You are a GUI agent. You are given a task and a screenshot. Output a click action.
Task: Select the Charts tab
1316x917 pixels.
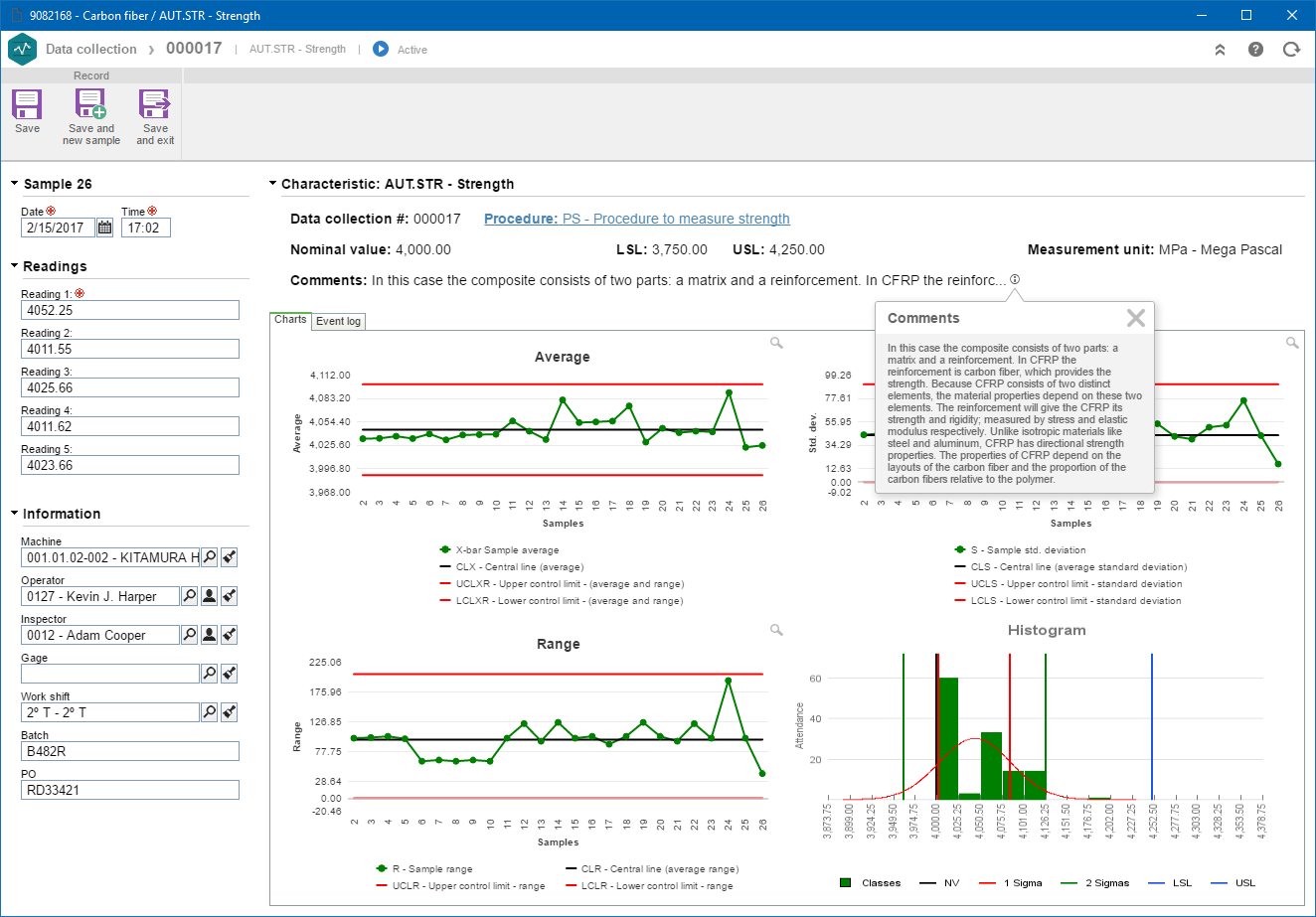pos(290,320)
